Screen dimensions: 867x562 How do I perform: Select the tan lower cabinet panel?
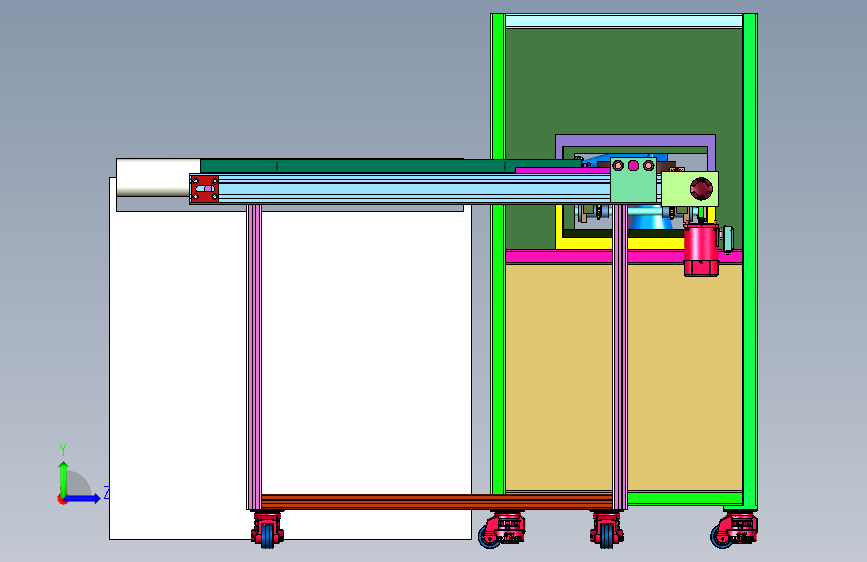click(x=558, y=376)
